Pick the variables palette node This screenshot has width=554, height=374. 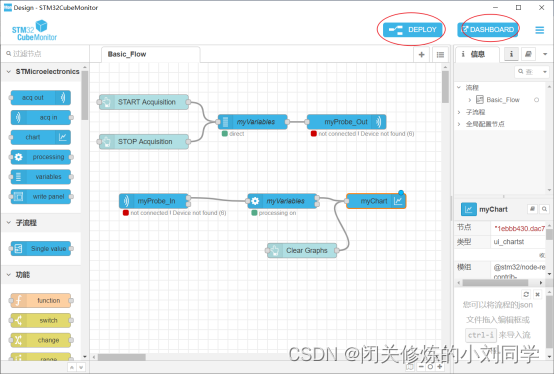click(x=40, y=177)
